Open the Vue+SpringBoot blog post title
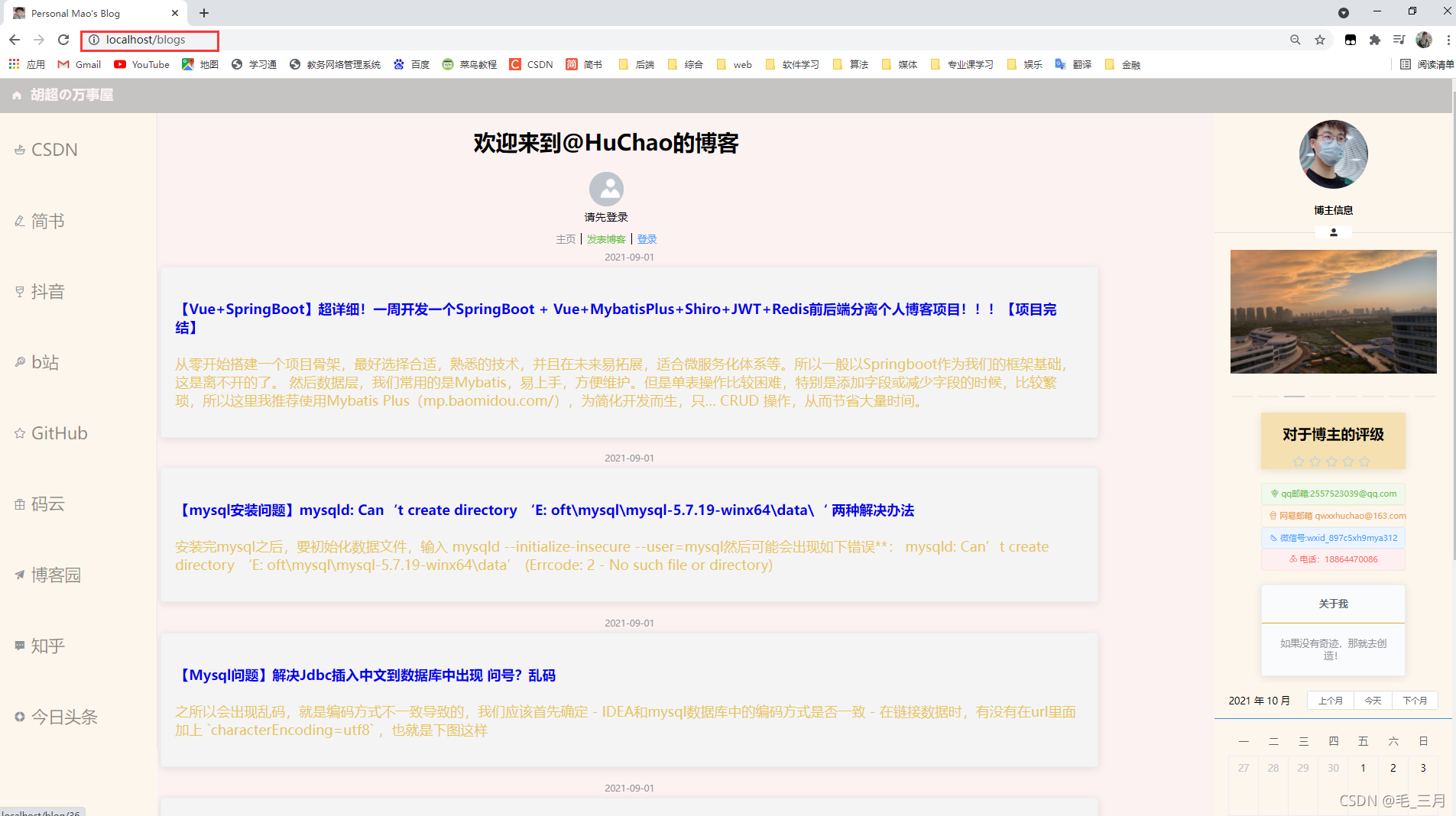 [616, 318]
